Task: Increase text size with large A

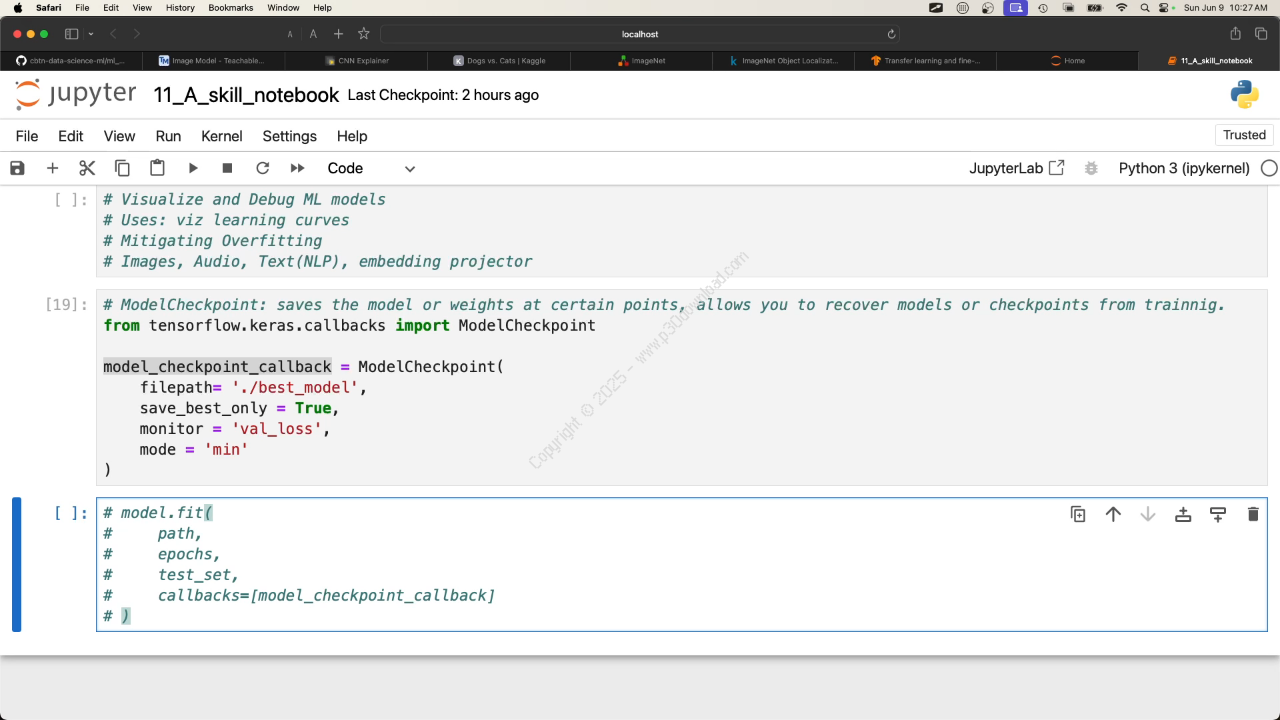Action: pos(313,34)
